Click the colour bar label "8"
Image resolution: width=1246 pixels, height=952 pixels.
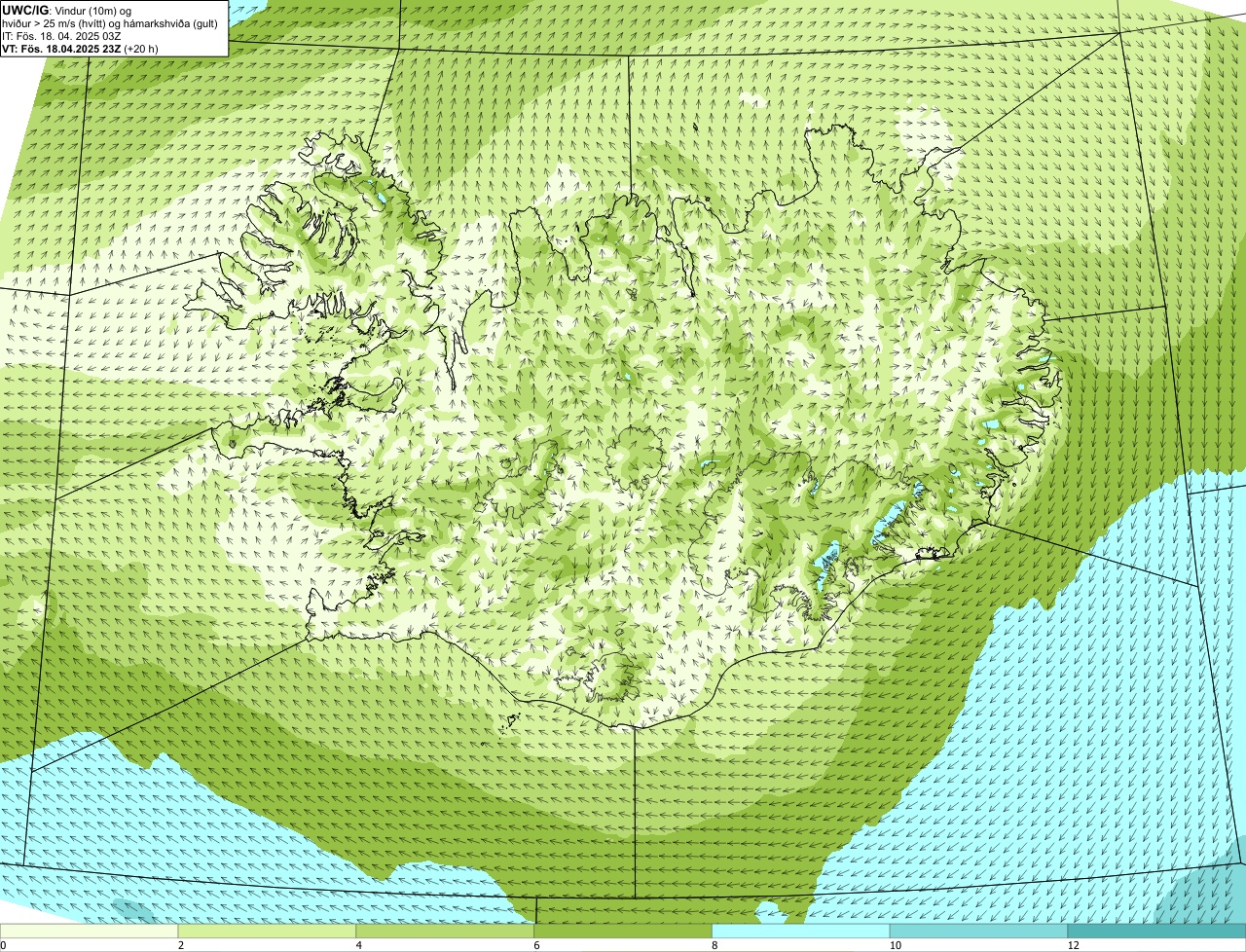[x=715, y=945]
